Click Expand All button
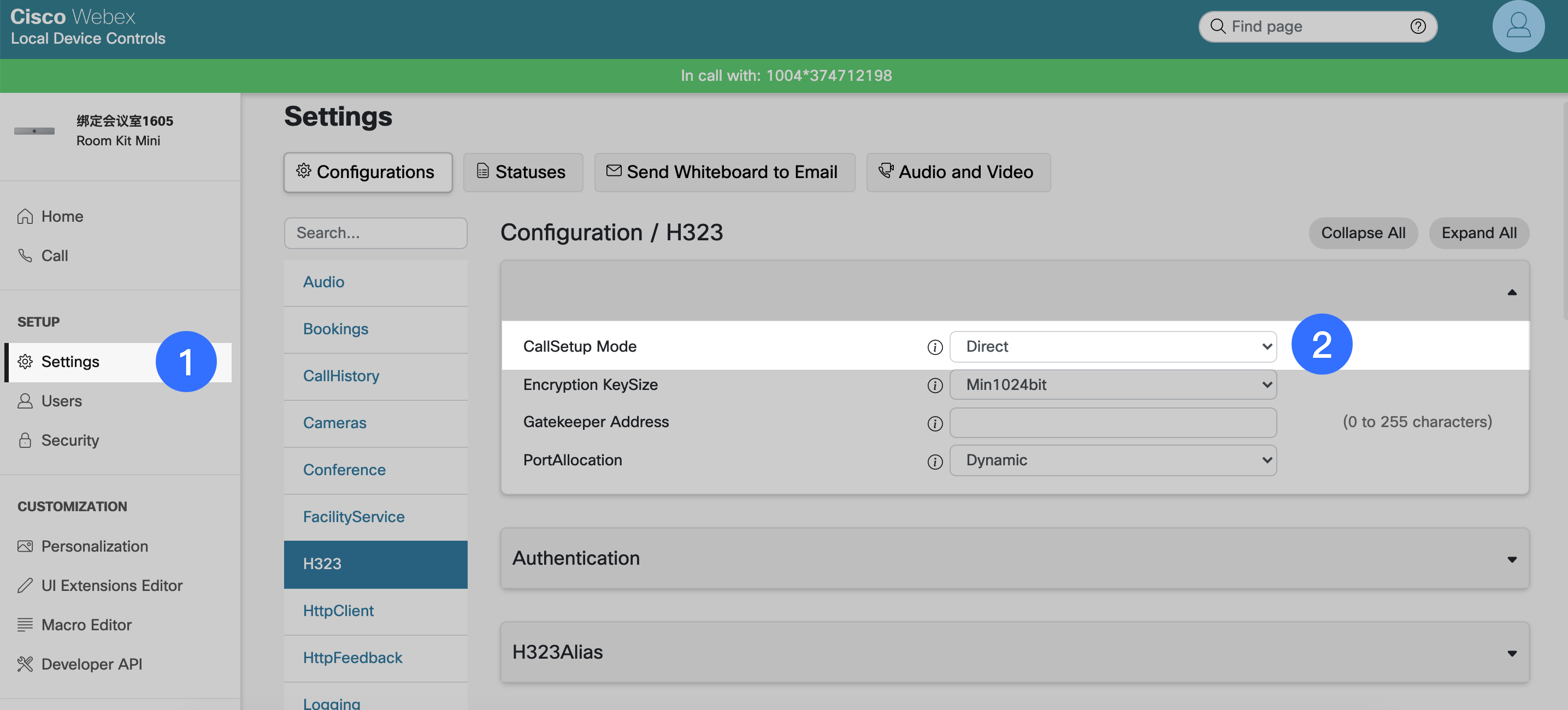1568x710 pixels. [1478, 233]
